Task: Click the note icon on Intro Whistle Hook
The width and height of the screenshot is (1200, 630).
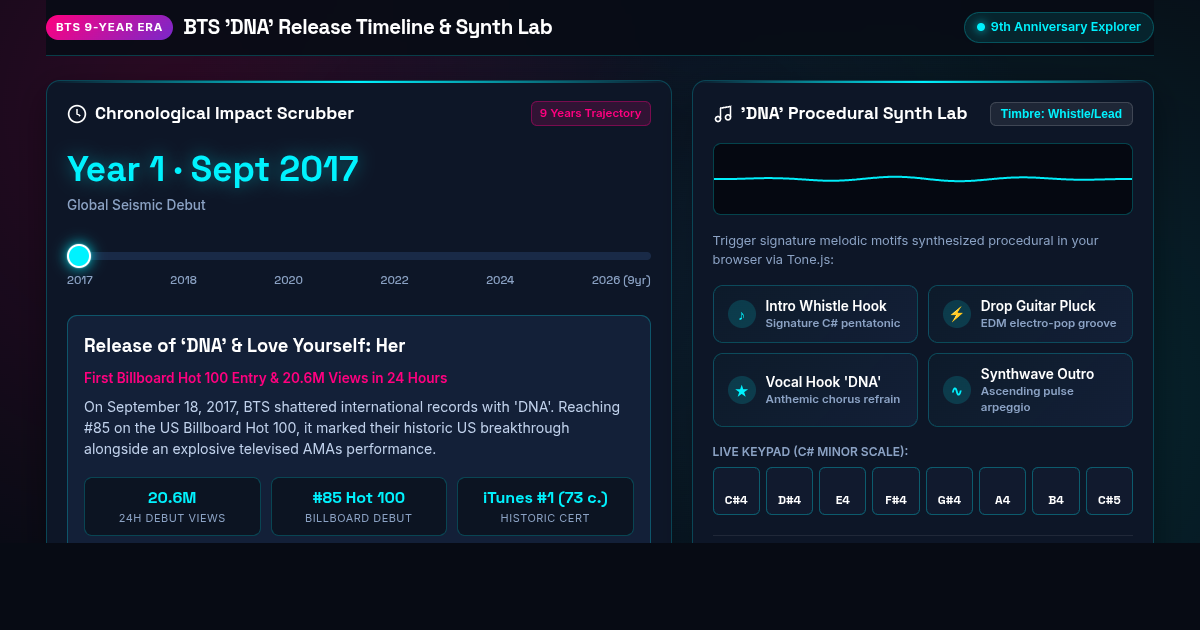Action: pos(742,314)
